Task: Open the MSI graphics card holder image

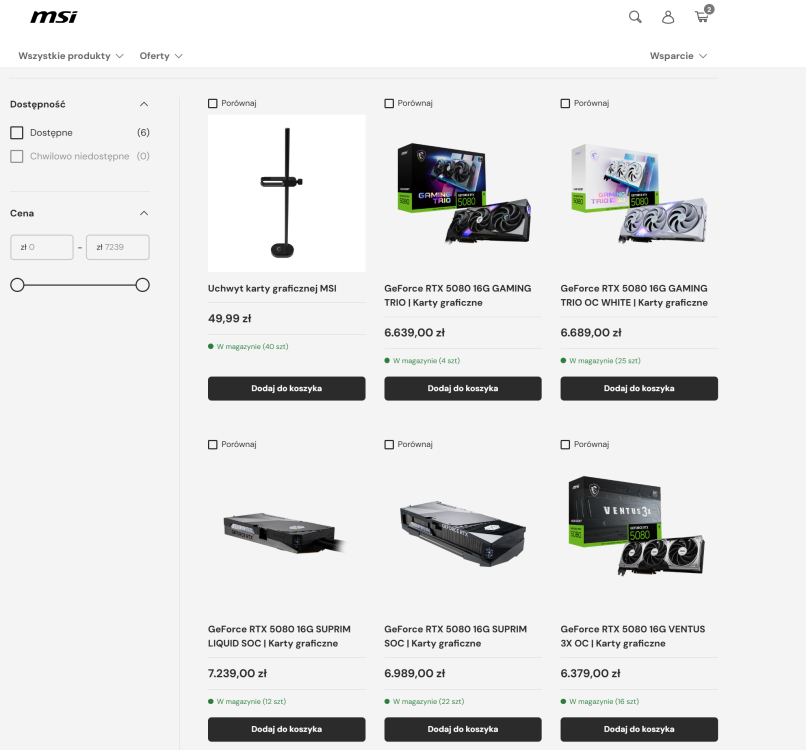Action: 287,193
